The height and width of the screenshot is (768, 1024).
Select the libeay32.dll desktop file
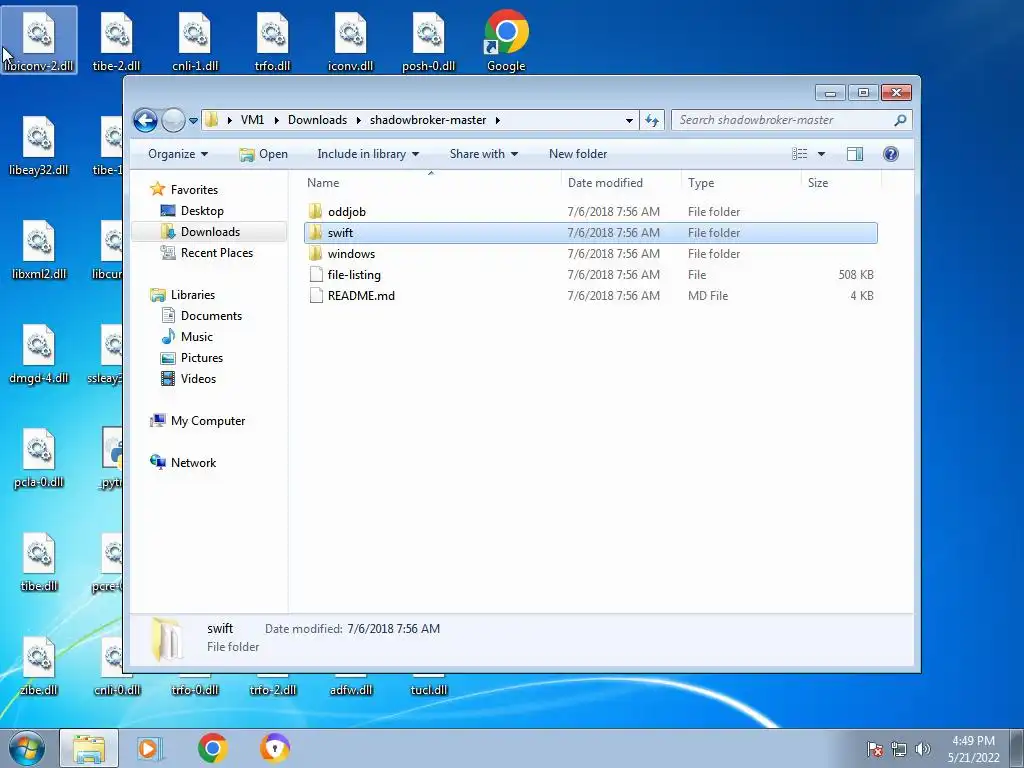[x=39, y=145]
